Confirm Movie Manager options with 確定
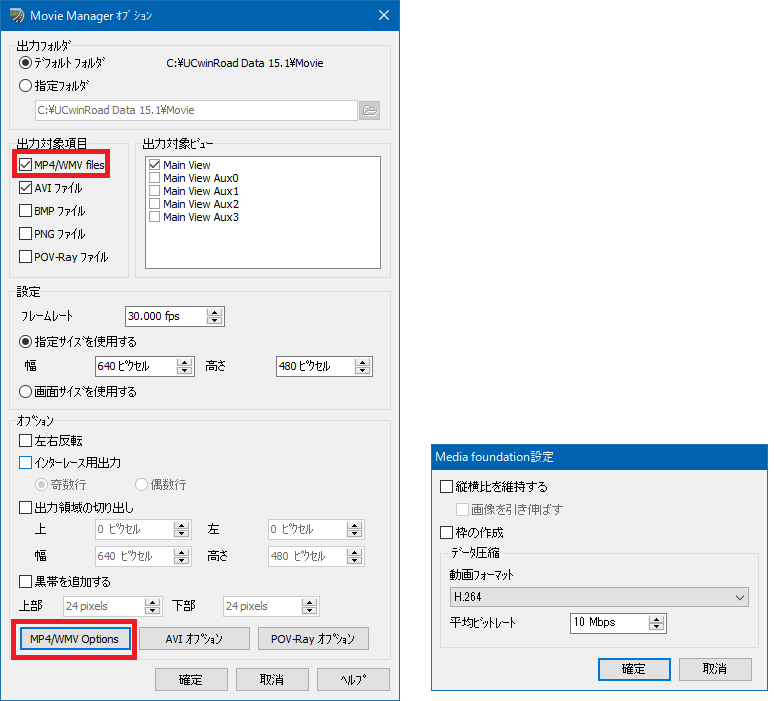 191,680
